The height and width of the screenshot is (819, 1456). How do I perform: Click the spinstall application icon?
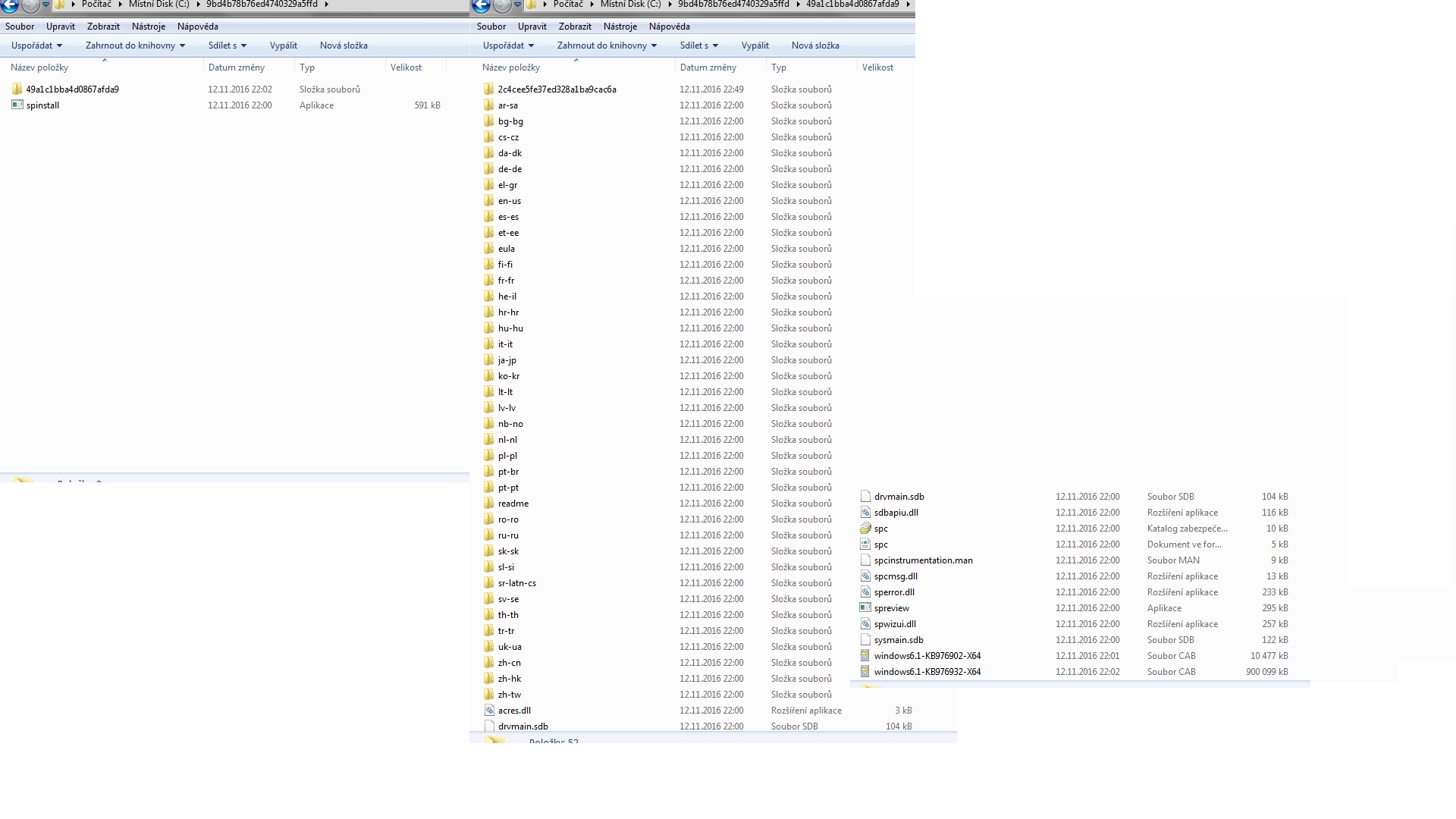(x=17, y=105)
